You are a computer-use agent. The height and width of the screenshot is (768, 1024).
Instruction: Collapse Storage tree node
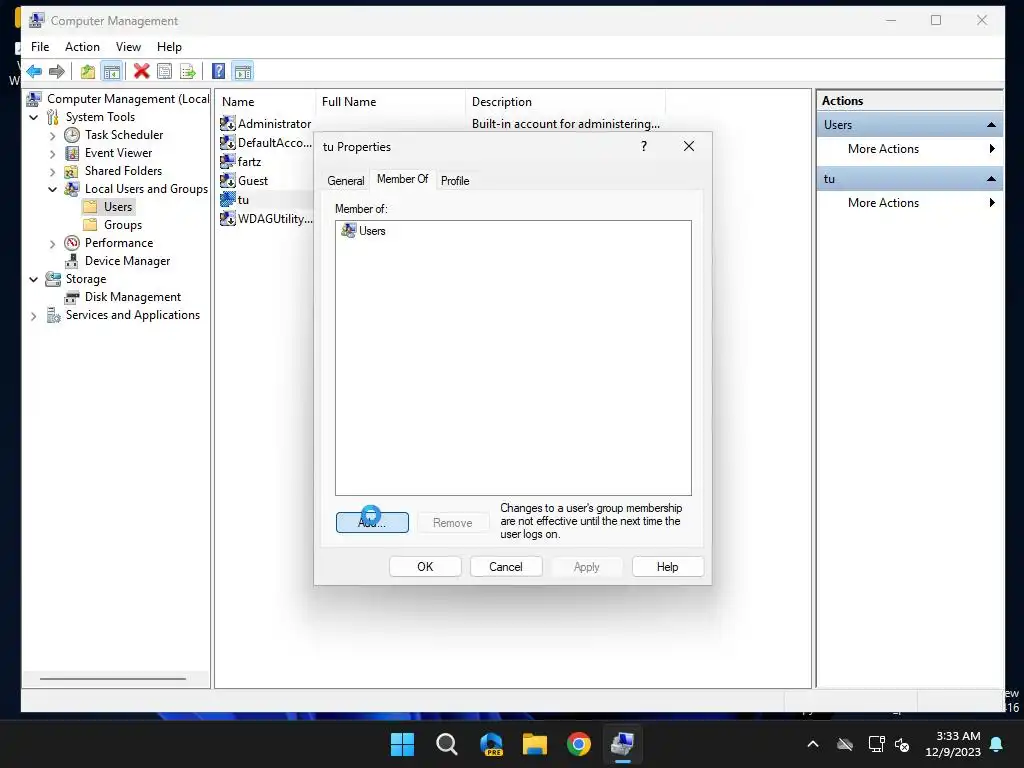34,280
